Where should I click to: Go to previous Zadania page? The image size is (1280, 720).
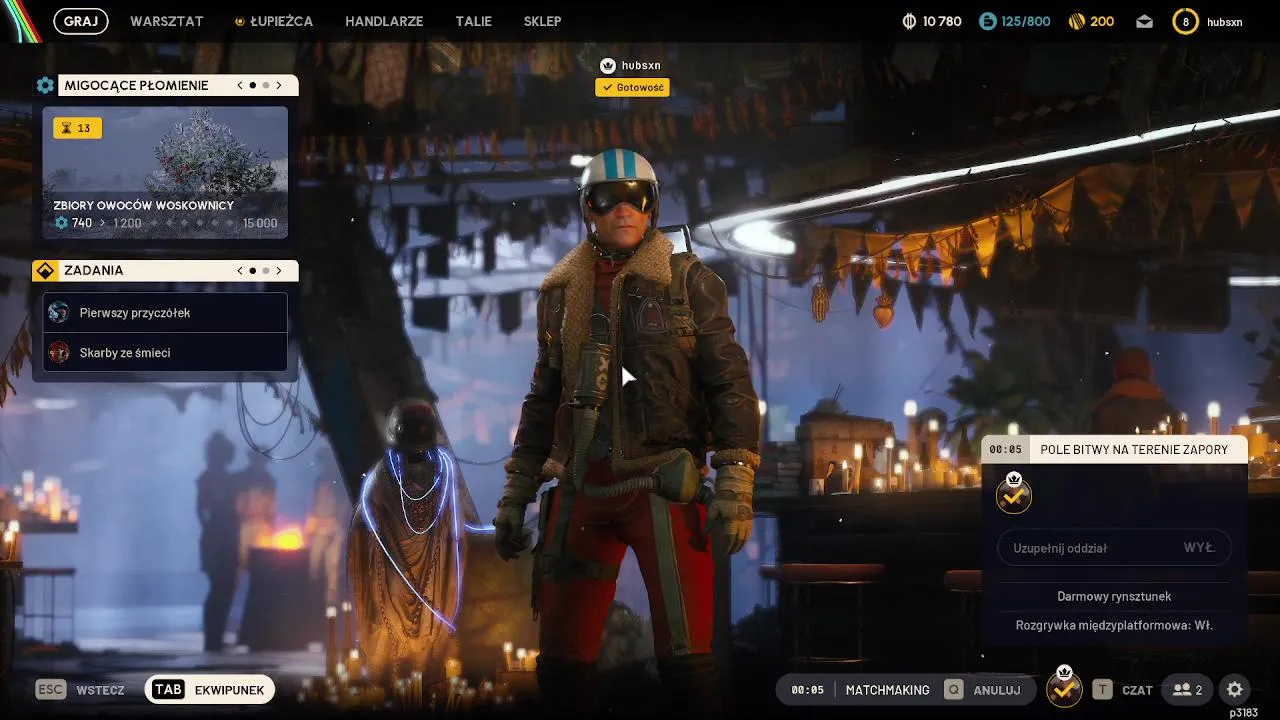(240, 271)
